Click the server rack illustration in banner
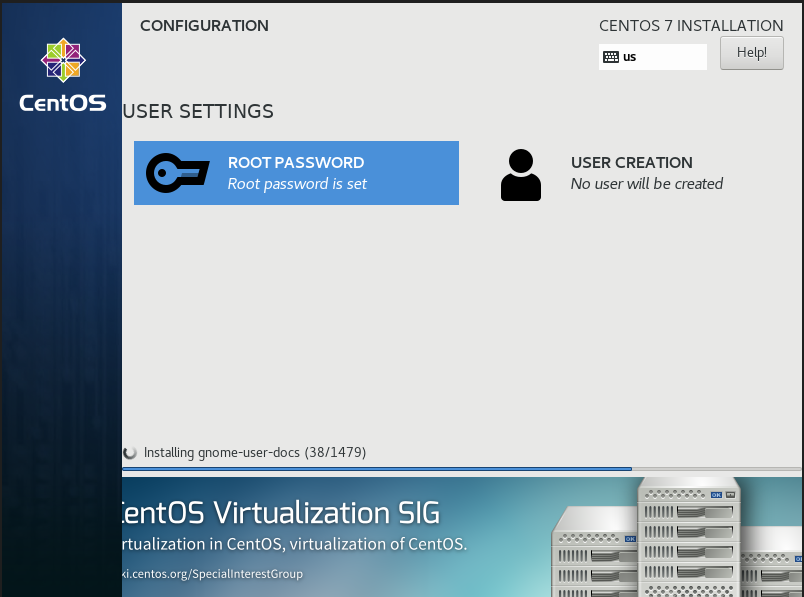The width and height of the screenshot is (804, 597). click(677, 538)
